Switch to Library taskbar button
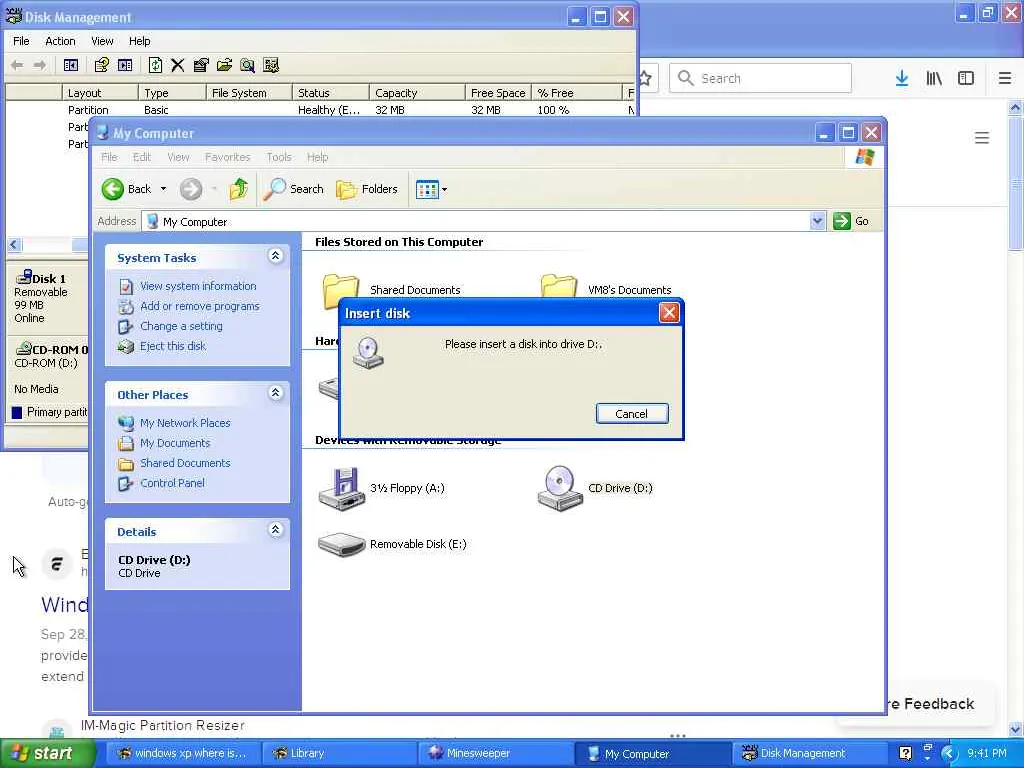Image resolution: width=1024 pixels, height=768 pixels. [338, 753]
